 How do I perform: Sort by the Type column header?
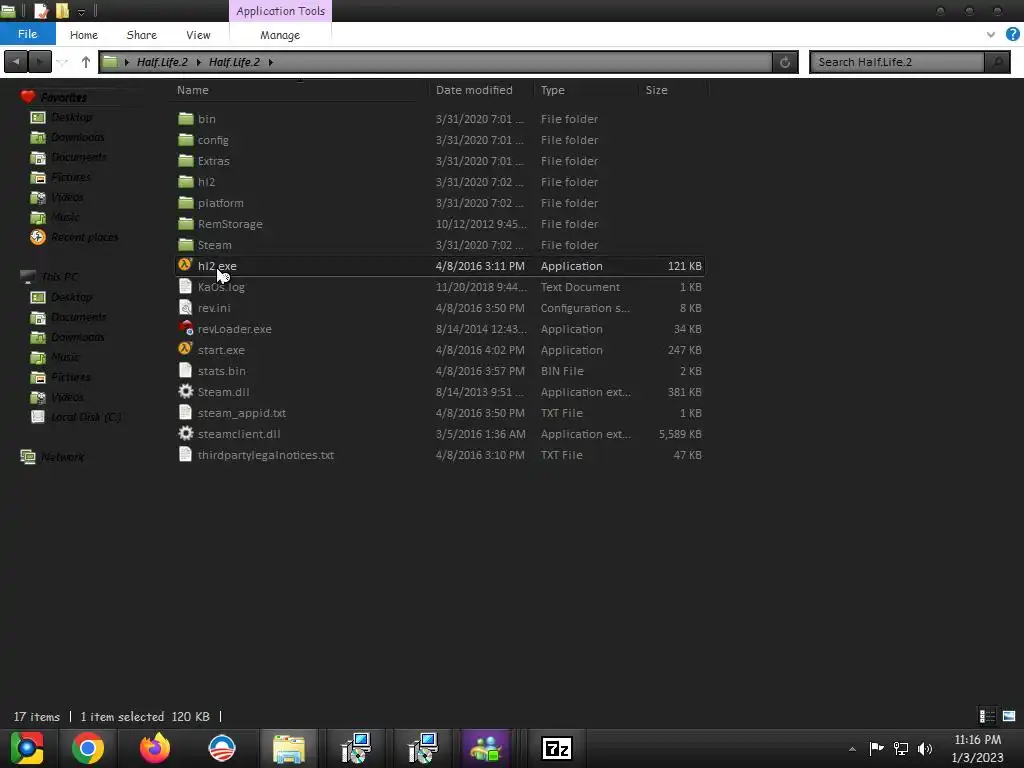pyautogui.click(x=552, y=90)
